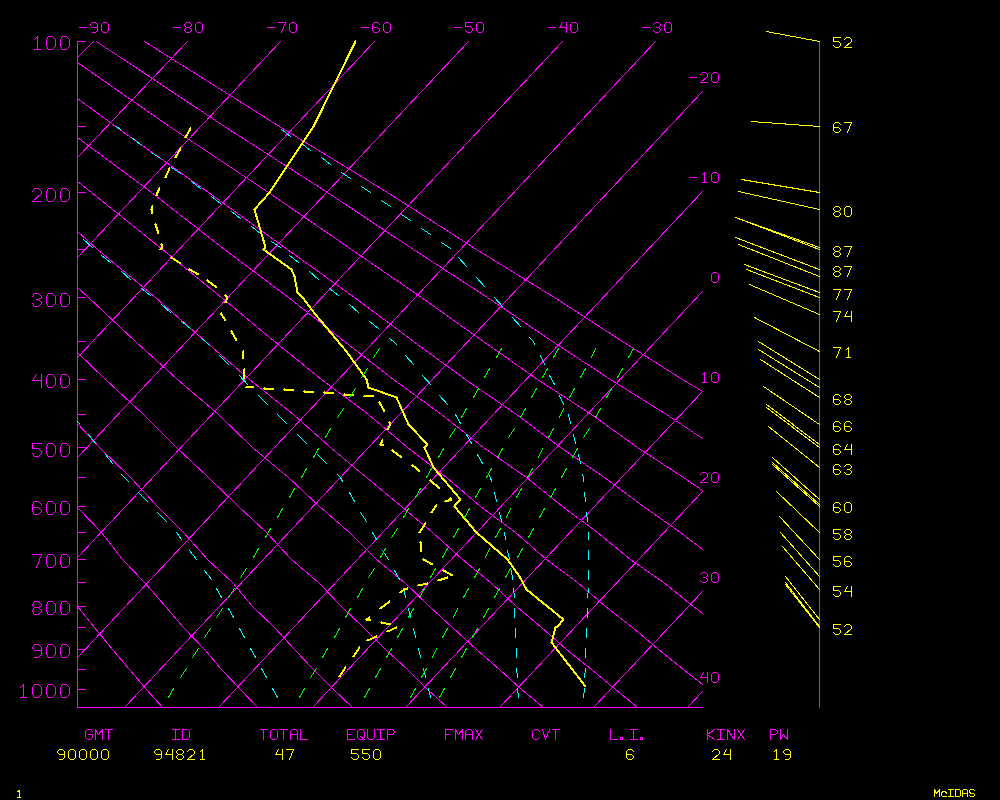Viewport: 1000px width, 800px height.
Task: Click the 40 degree isotherm label
Action: tap(708, 678)
